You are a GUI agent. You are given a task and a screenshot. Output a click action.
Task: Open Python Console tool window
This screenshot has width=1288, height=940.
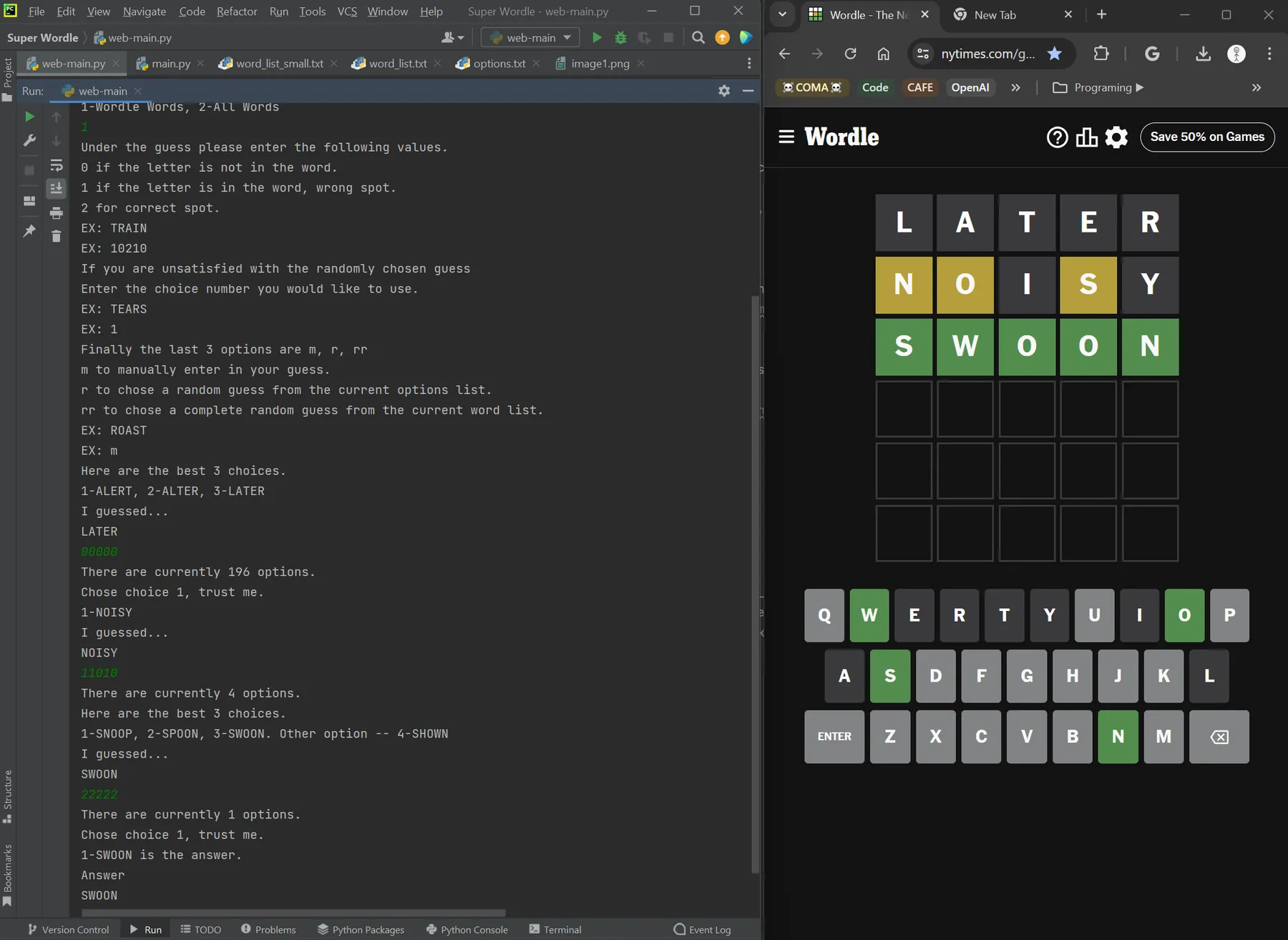(x=467, y=929)
